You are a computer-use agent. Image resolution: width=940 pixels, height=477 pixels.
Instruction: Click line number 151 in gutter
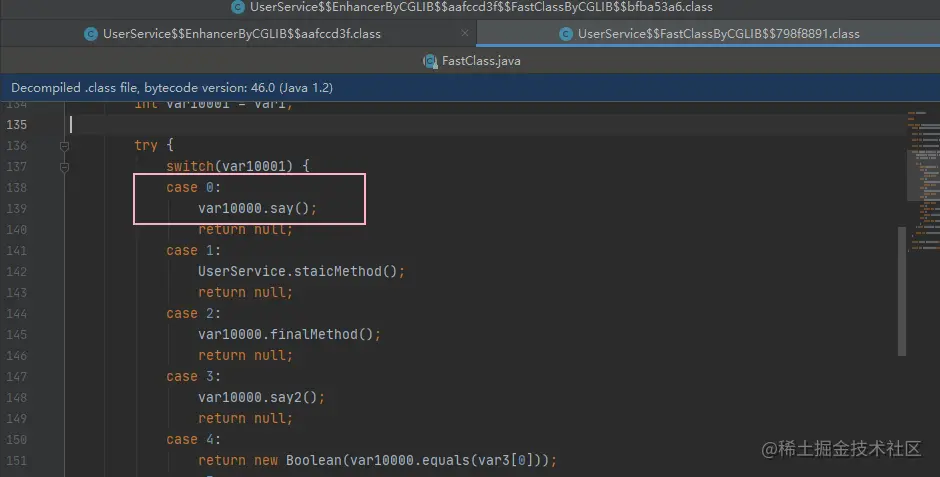pyautogui.click(x=17, y=460)
